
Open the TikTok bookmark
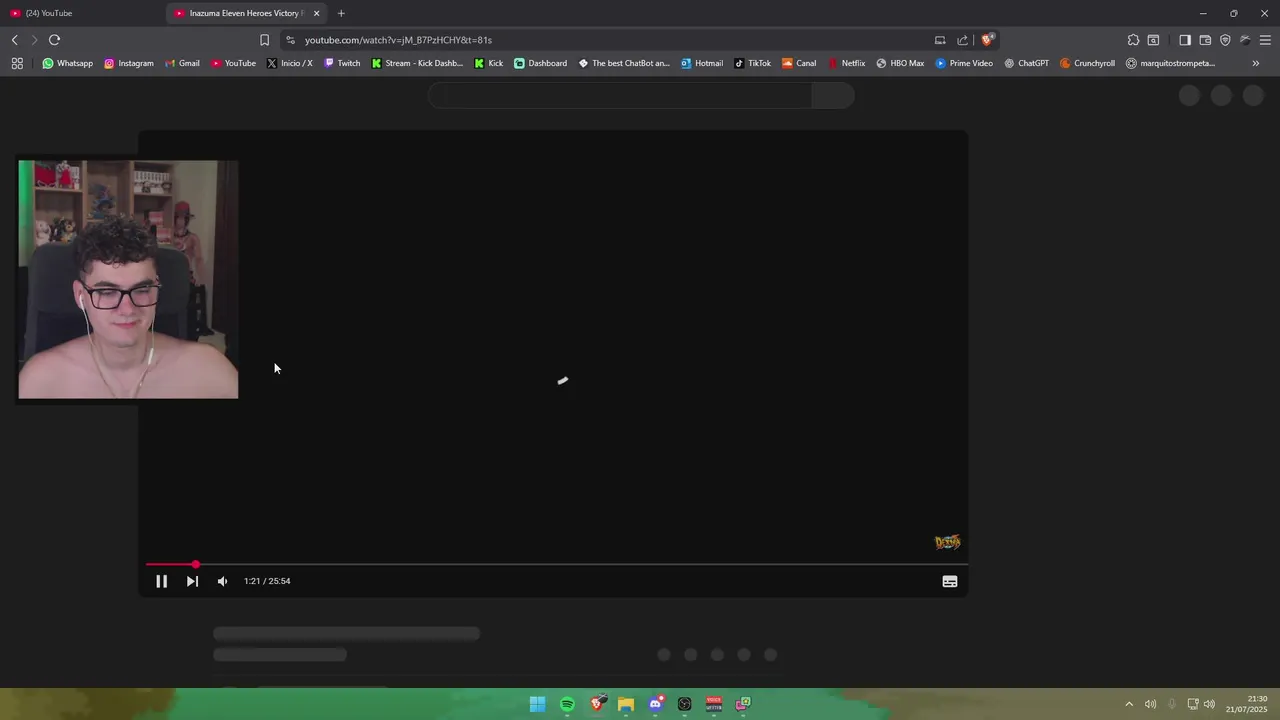[752, 63]
